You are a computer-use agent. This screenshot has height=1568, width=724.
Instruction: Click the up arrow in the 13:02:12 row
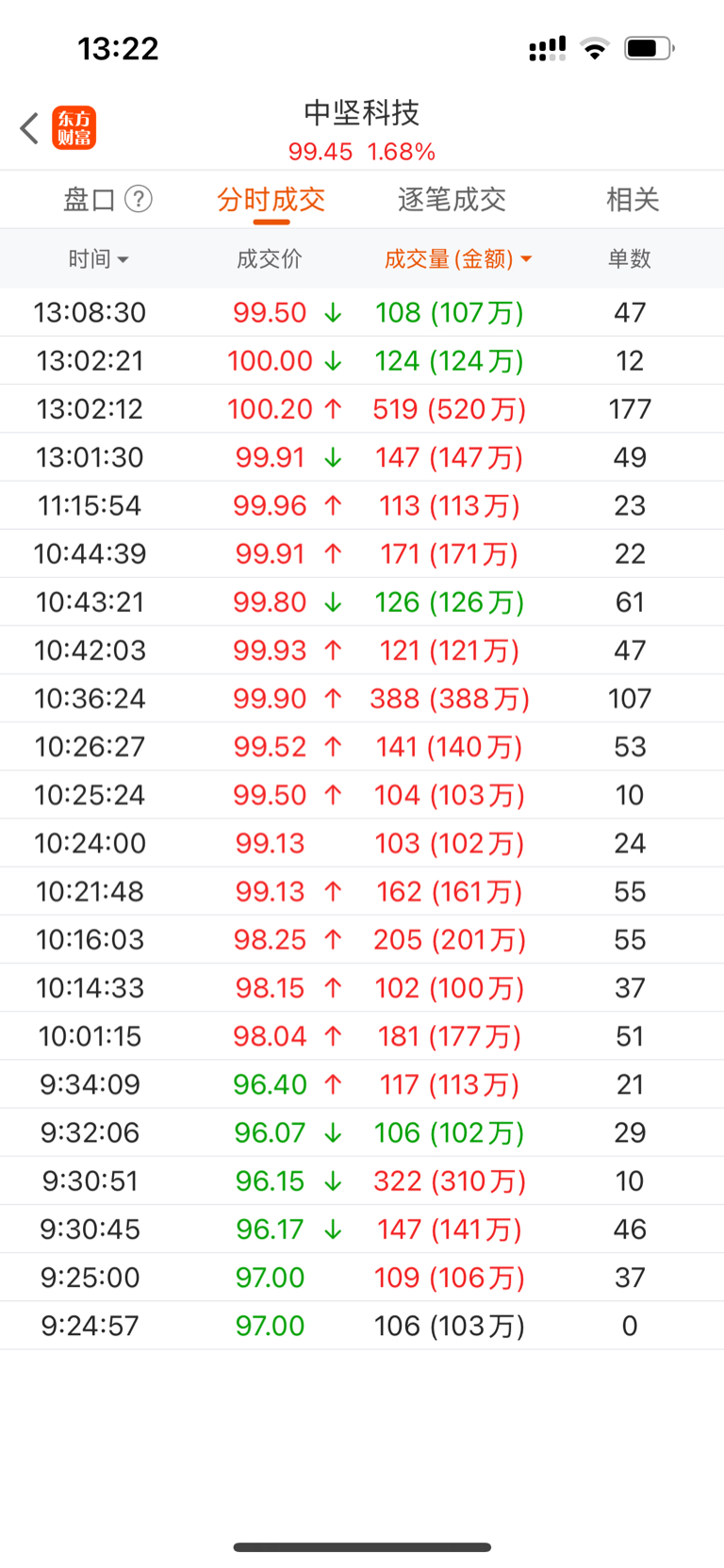(x=333, y=409)
